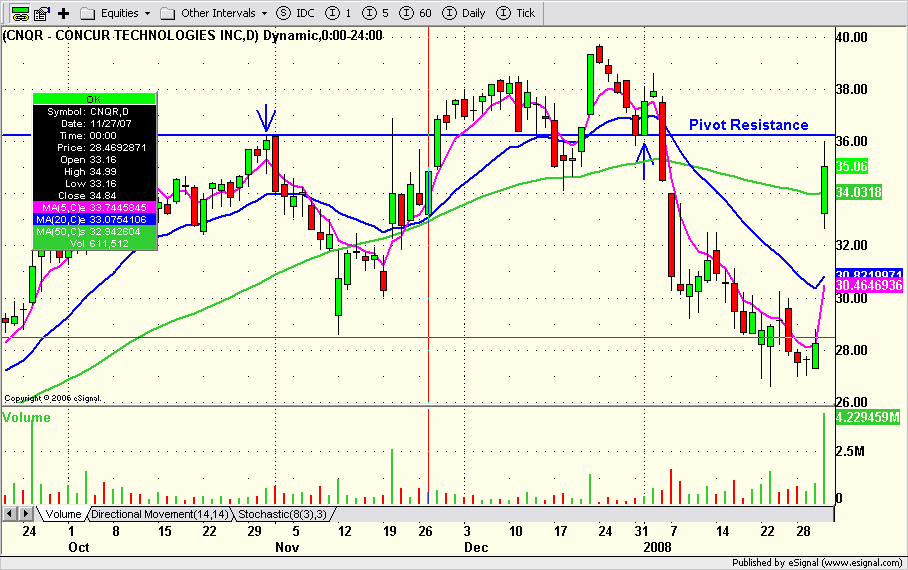Image resolution: width=908 pixels, height=570 pixels.
Task: Click the Nov label on the time axis
Action: [287, 547]
